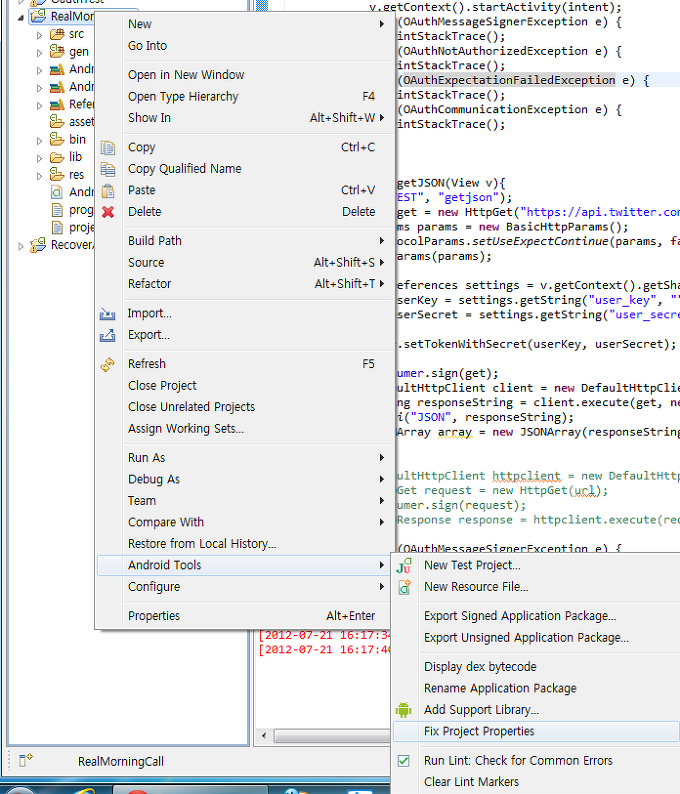Click the console horizontal scrollbar track
The width and height of the screenshot is (680, 794).
[x=332, y=735]
